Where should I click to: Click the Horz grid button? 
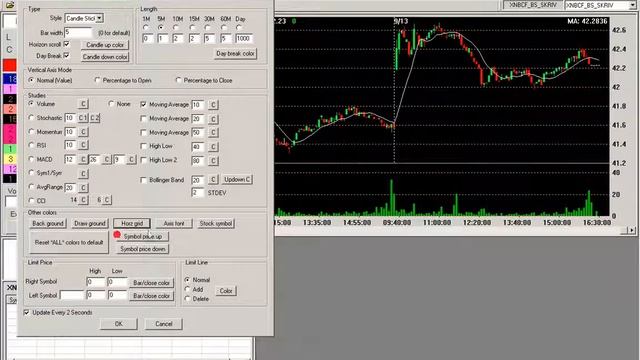(132, 224)
